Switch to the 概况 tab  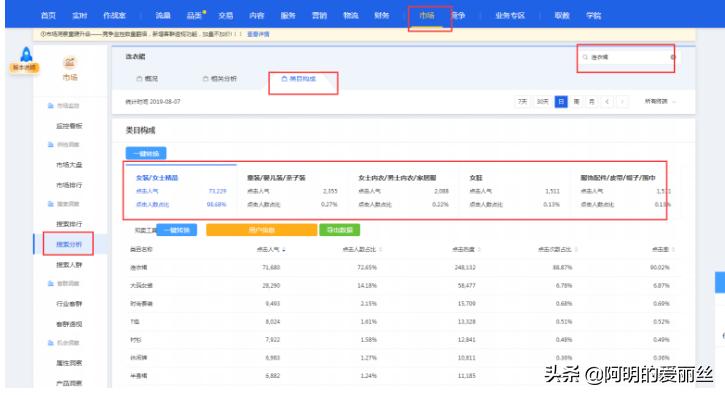[147, 79]
